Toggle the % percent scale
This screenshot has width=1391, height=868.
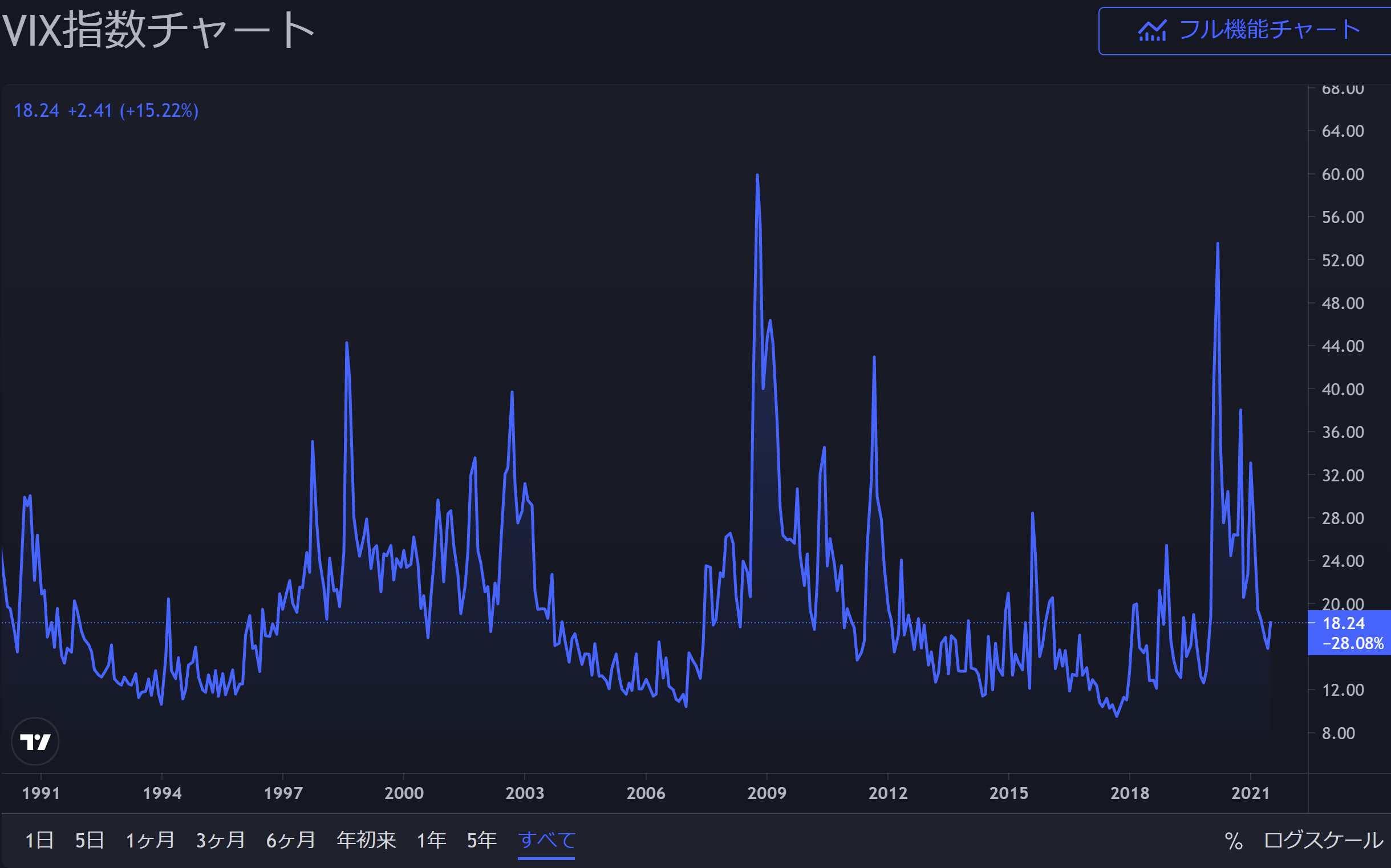click(x=1234, y=841)
